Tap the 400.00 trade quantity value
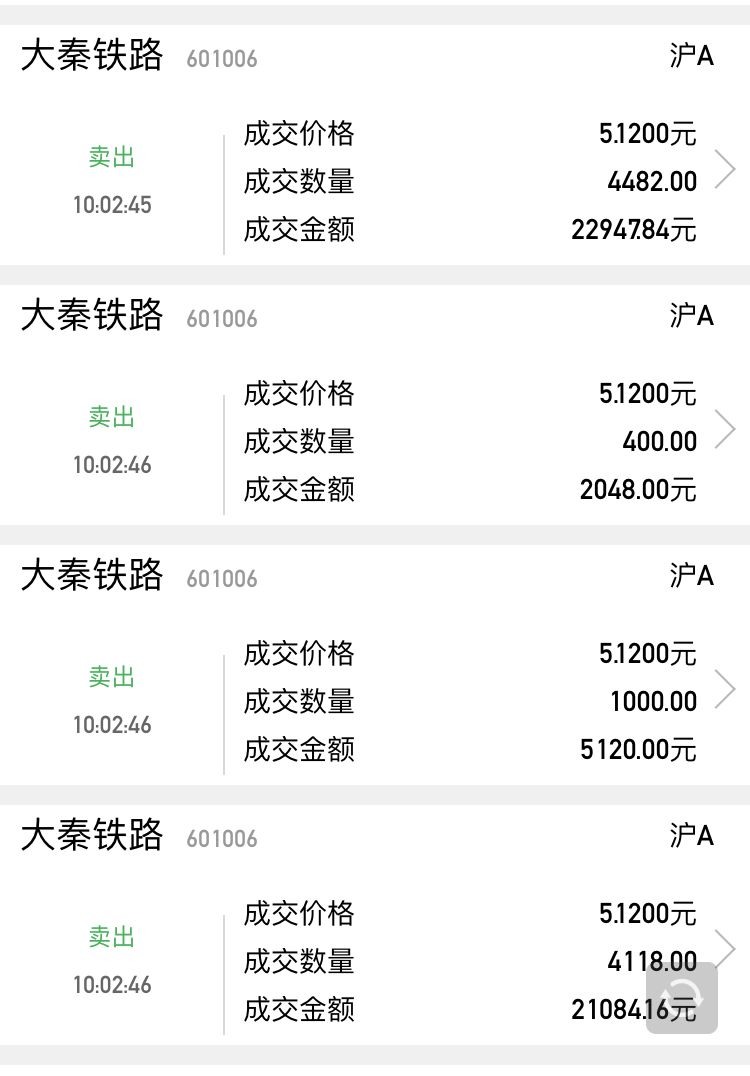Screen dimensions: 750x1076 pos(660,442)
